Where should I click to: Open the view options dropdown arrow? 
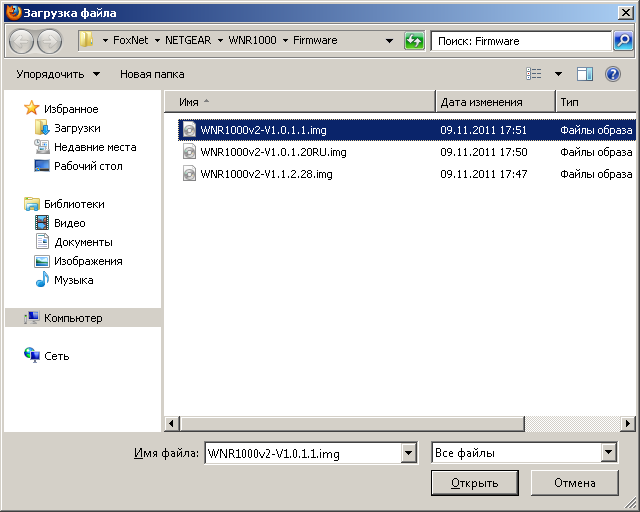point(558,74)
